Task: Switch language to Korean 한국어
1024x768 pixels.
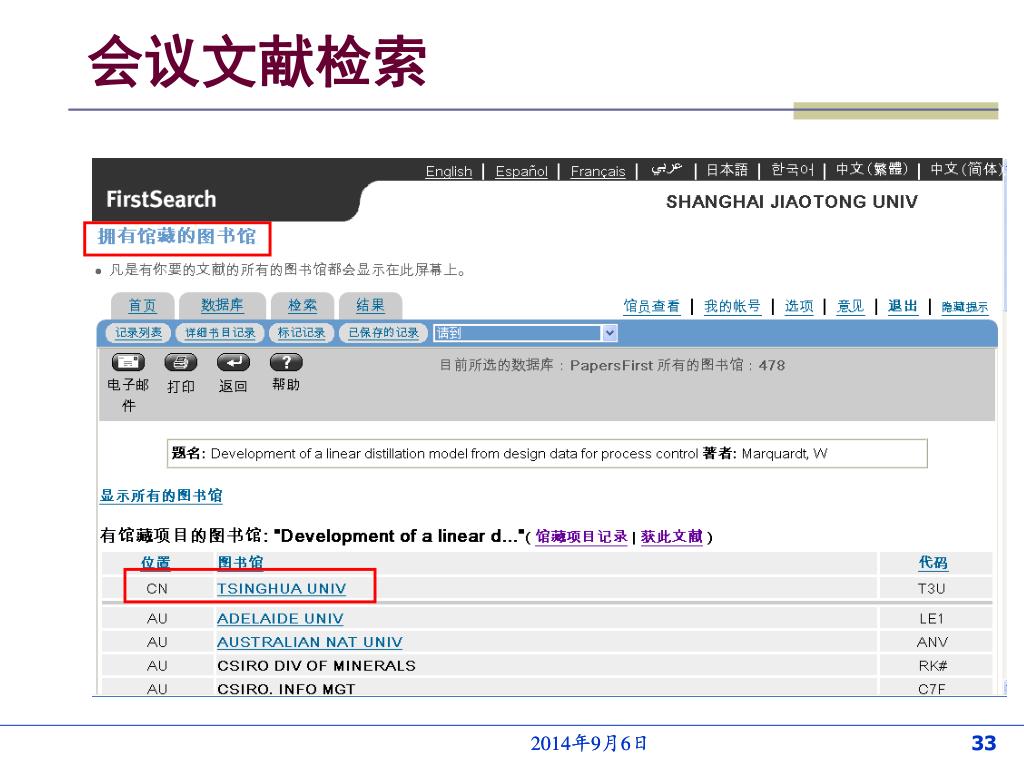Action: (x=792, y=170)
